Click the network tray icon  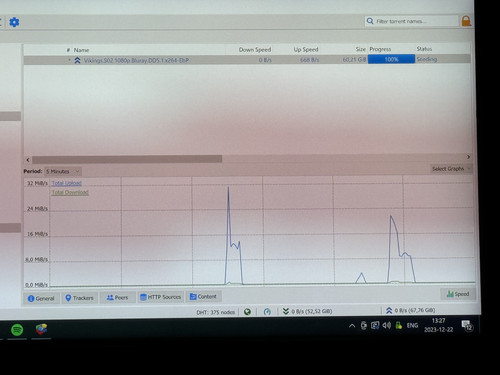click(x=375, y=325)
